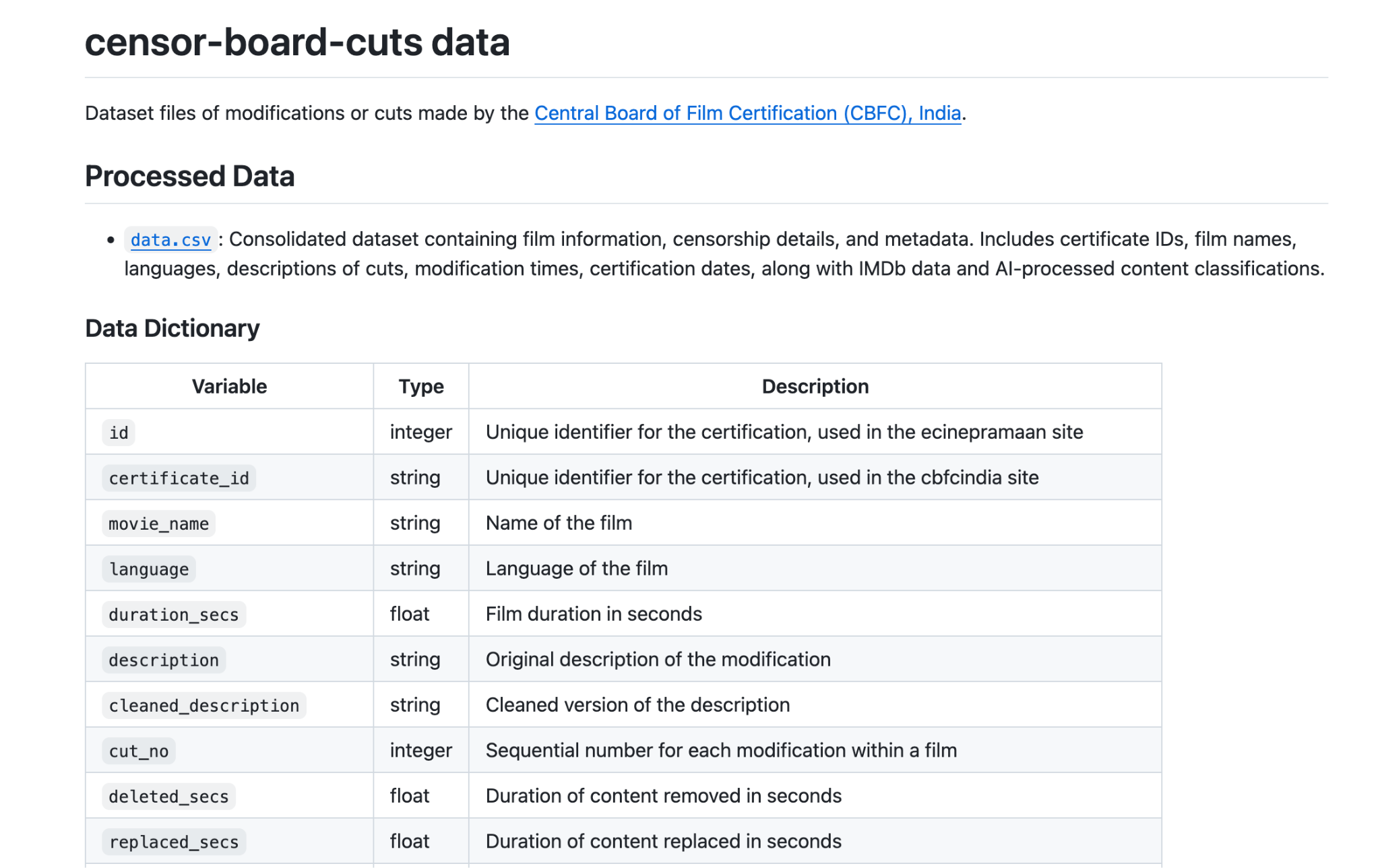Click the replaced_secs variable cell

click(174, 842)
